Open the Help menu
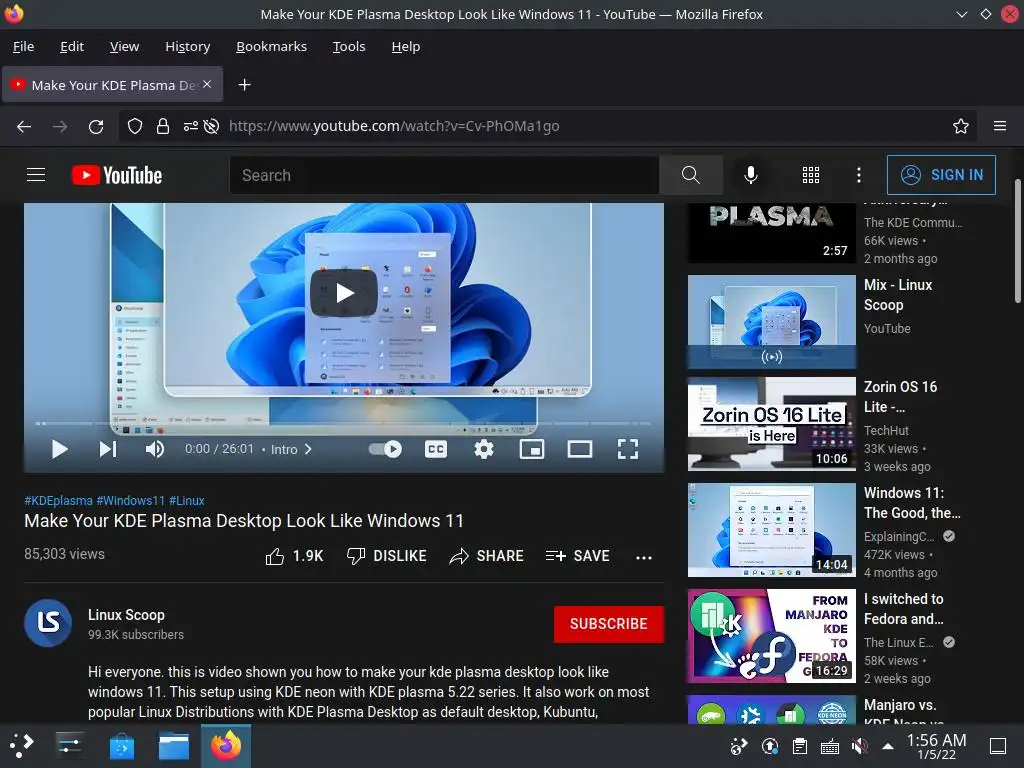 406,46
